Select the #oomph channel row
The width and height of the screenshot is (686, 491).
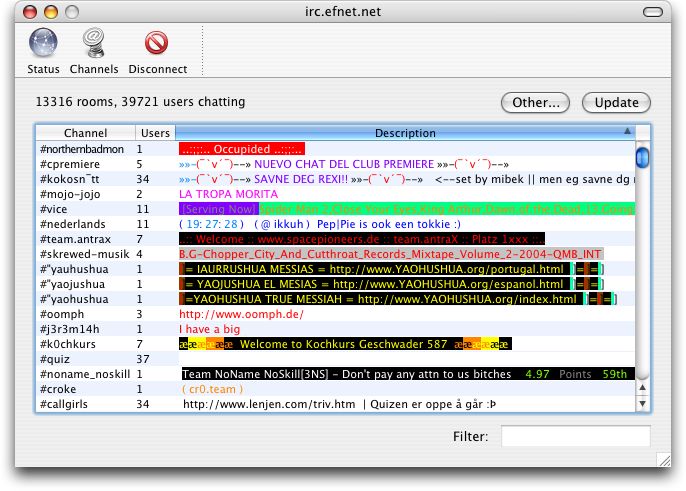pyautogui.click(x=336, y=314)
